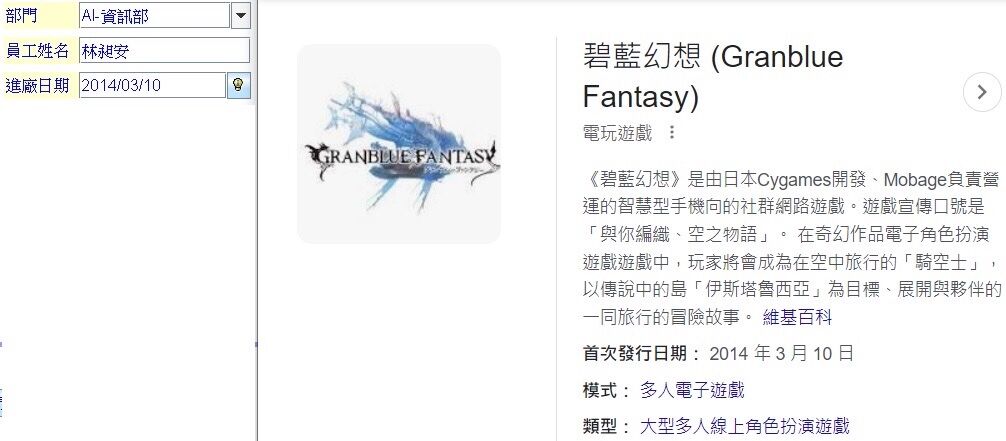Click the game description paragraph text
1006x441 pixels.
pos(792,247)
